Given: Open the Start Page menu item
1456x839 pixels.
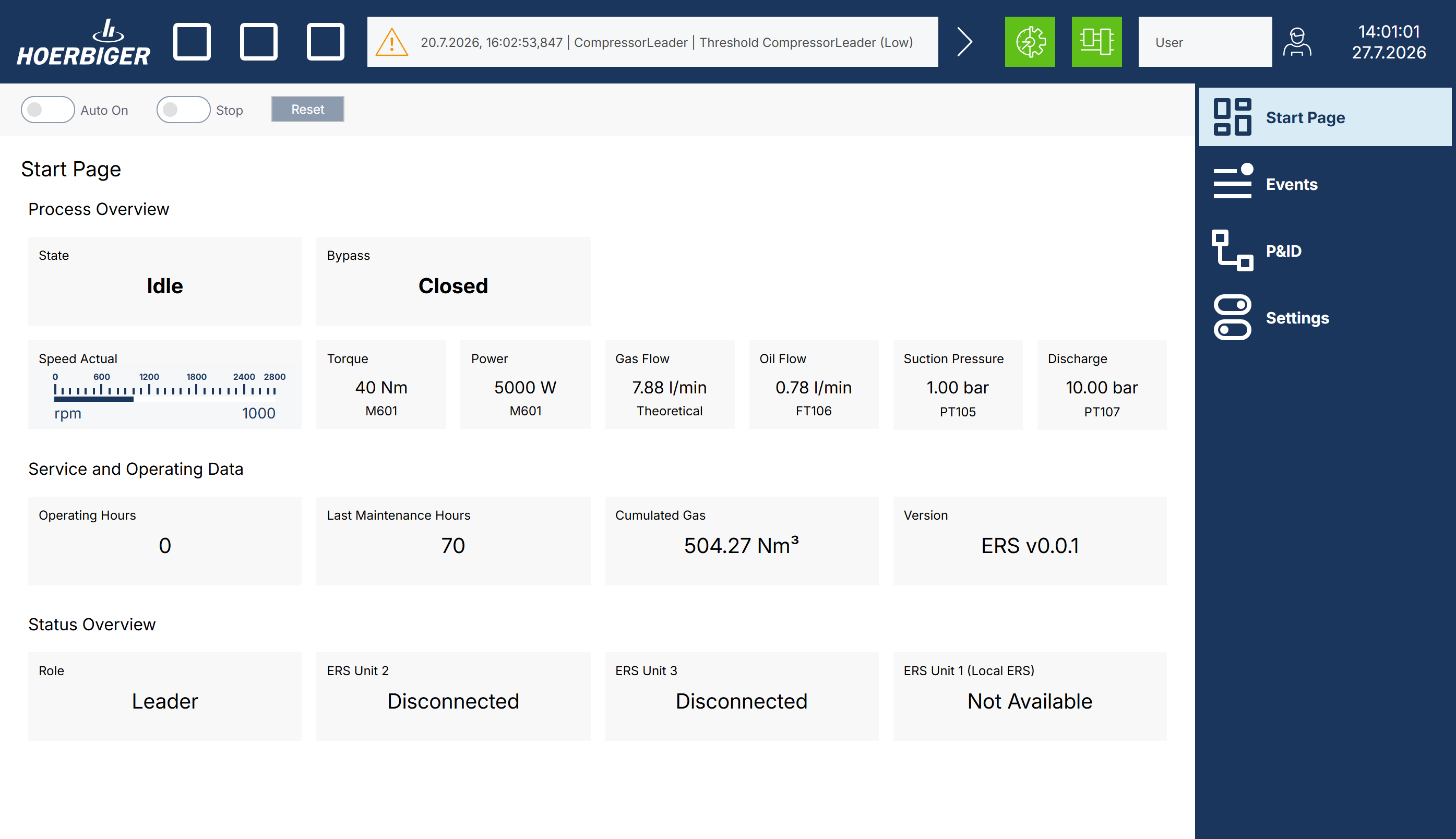Looking at the screenshot, I should pos(1325,117).
